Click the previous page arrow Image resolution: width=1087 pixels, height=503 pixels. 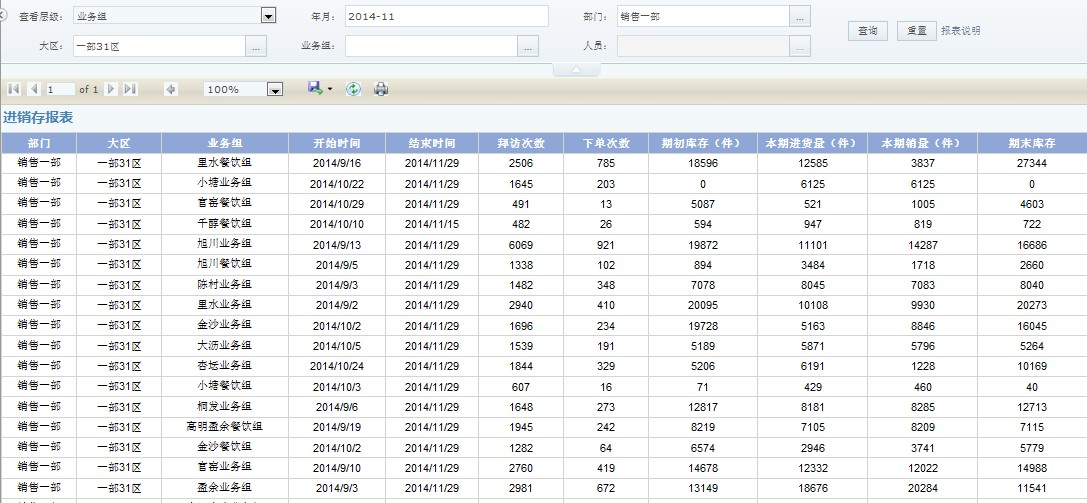pos(33,90)
